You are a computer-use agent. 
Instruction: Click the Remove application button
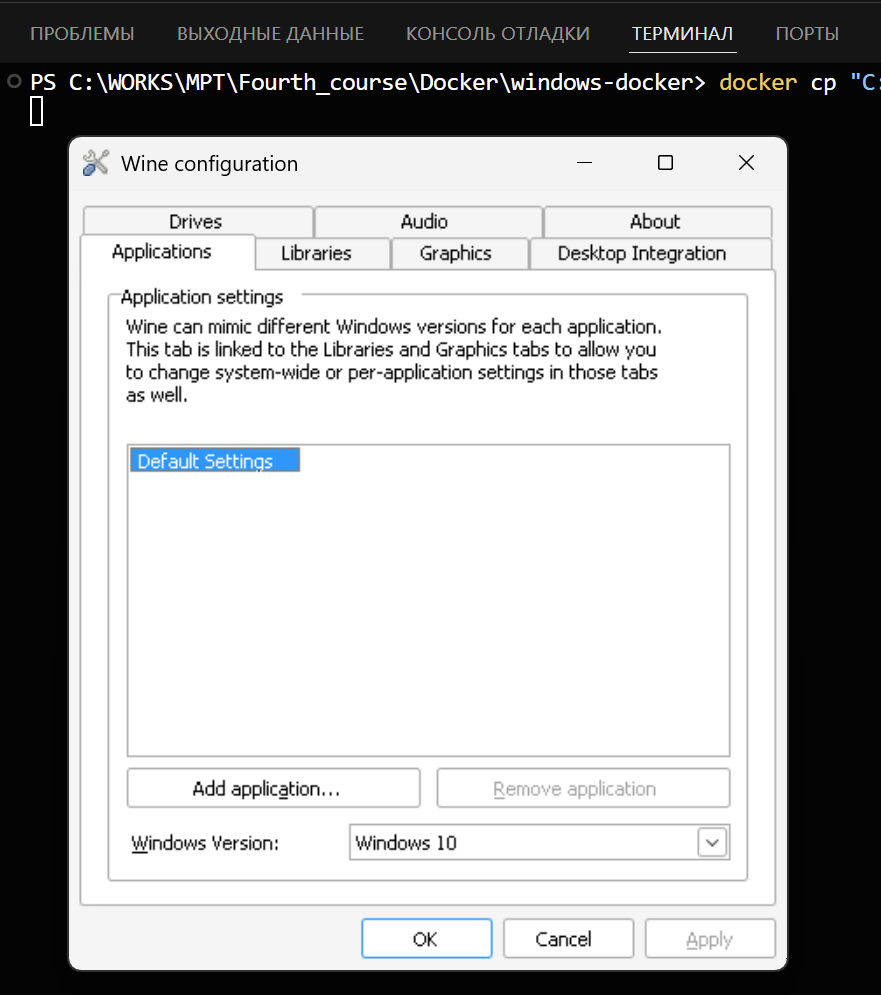pyautogui.click(x=583, y=788)
